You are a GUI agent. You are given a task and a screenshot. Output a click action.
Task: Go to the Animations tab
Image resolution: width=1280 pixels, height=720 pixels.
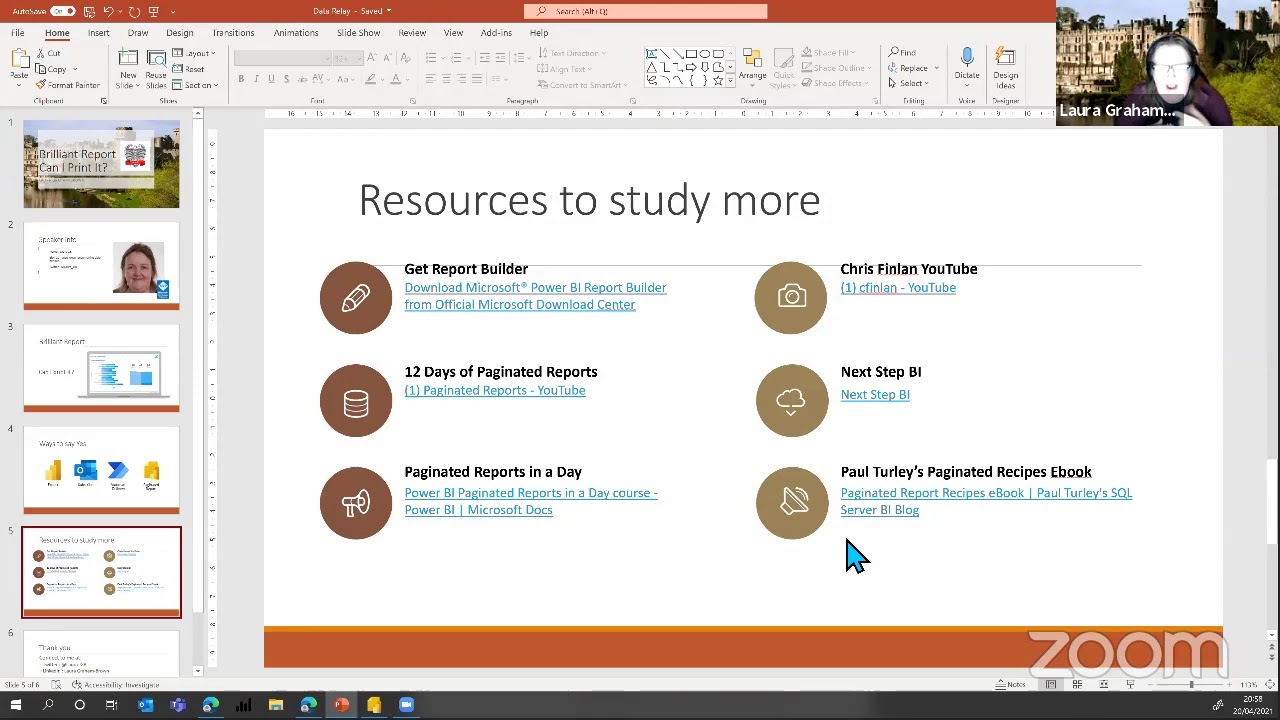click(296, 33)
